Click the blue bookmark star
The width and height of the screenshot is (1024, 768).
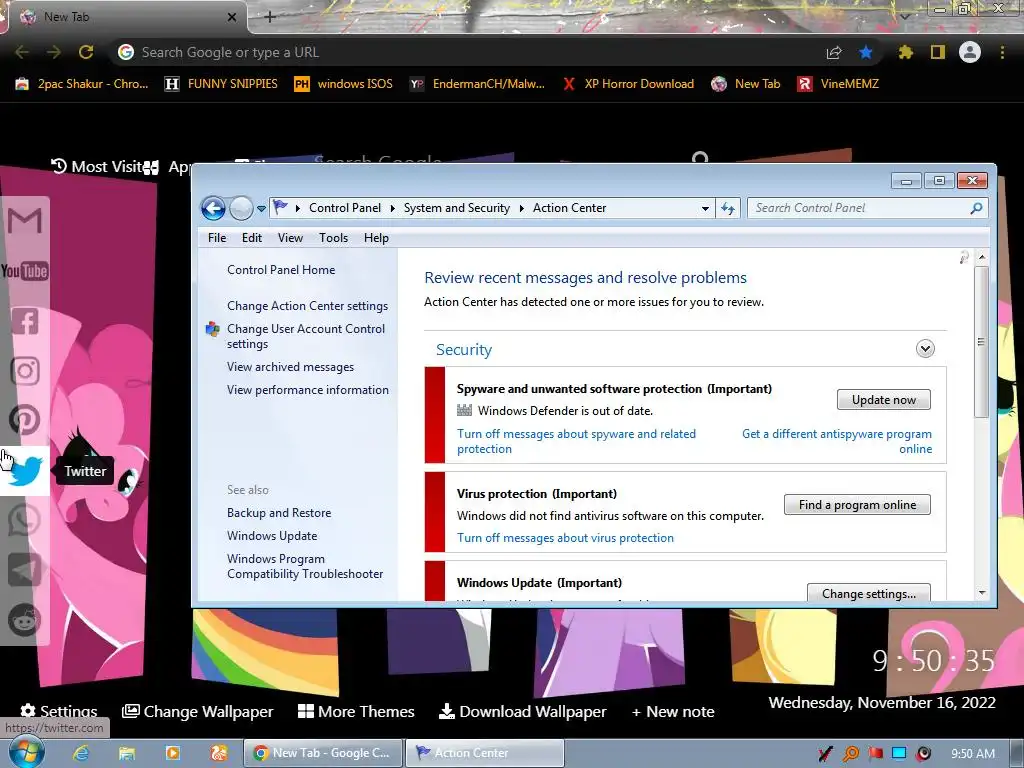pyautogui.click(x=866, y=52)
